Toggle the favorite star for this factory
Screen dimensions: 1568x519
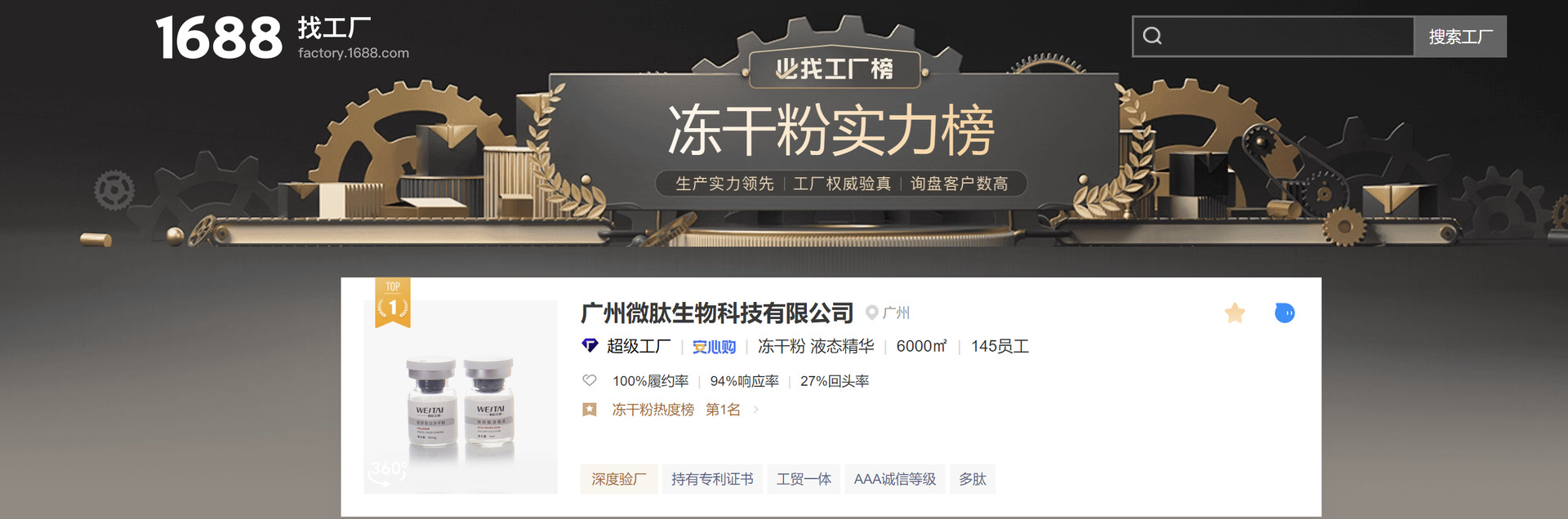[1235, 313]
